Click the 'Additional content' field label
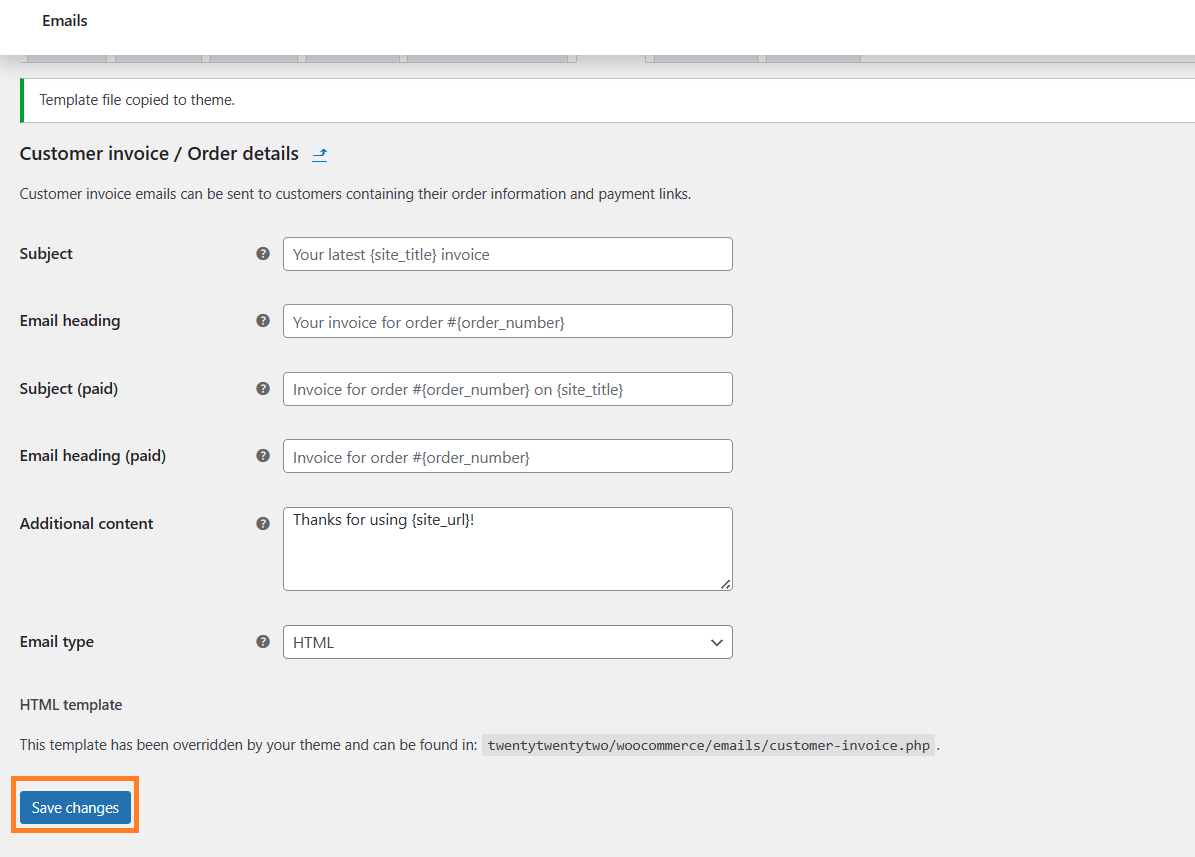The height and width of the screenshot is (857, 1195). tap(87, 524)
